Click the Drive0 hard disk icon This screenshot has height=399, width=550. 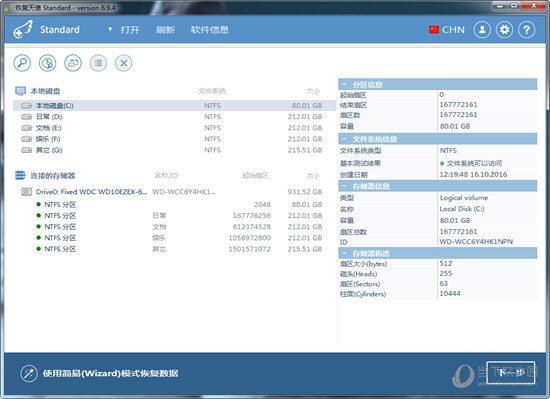(x=26, y=191)
